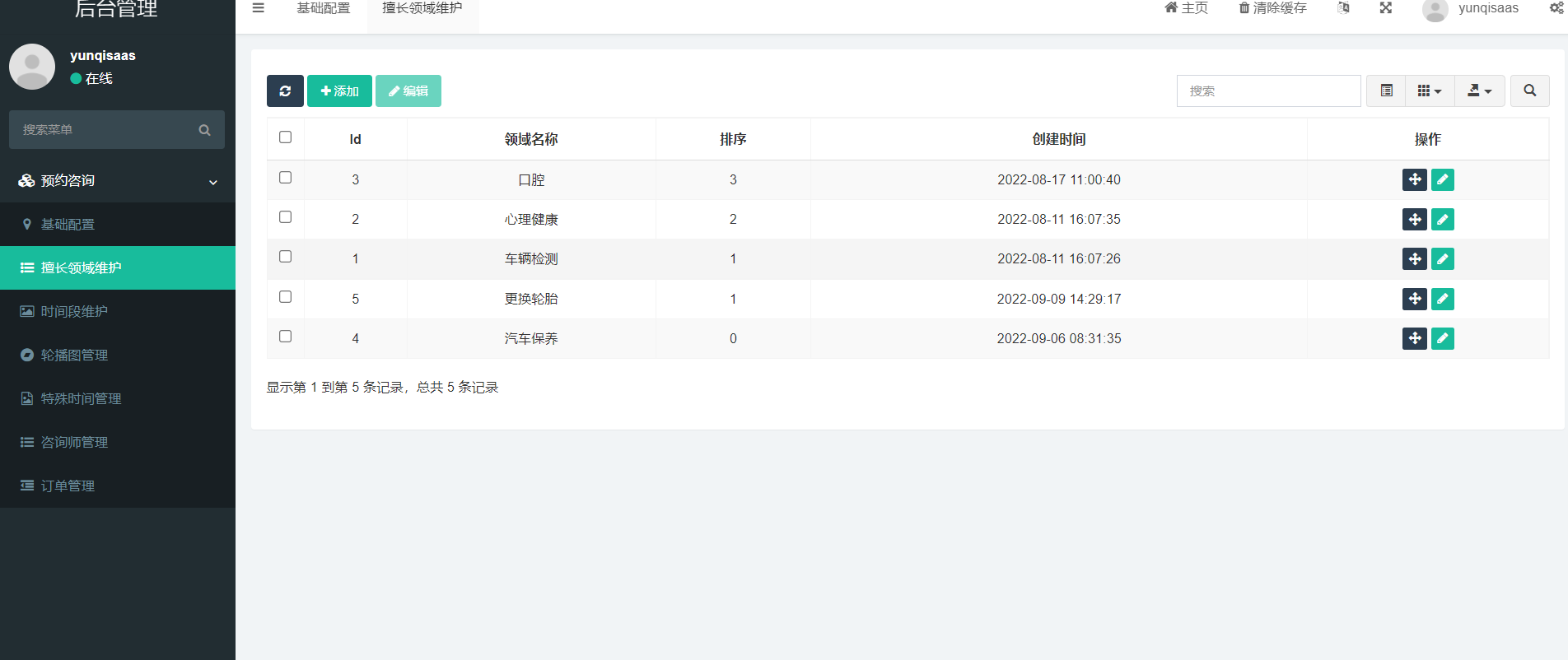Check the checkbox for the 车辆检测 row

(285, 257)
